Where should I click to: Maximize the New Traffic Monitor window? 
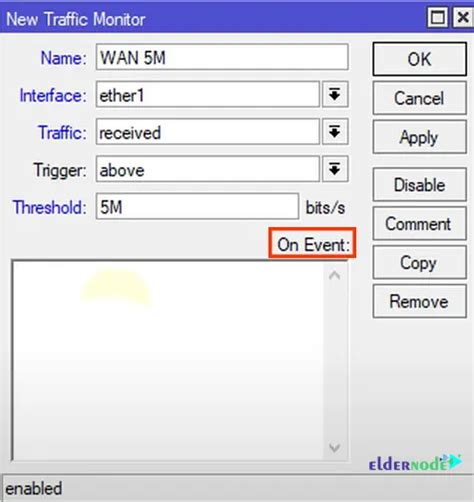pyautogui.click(x=437, y=17)
